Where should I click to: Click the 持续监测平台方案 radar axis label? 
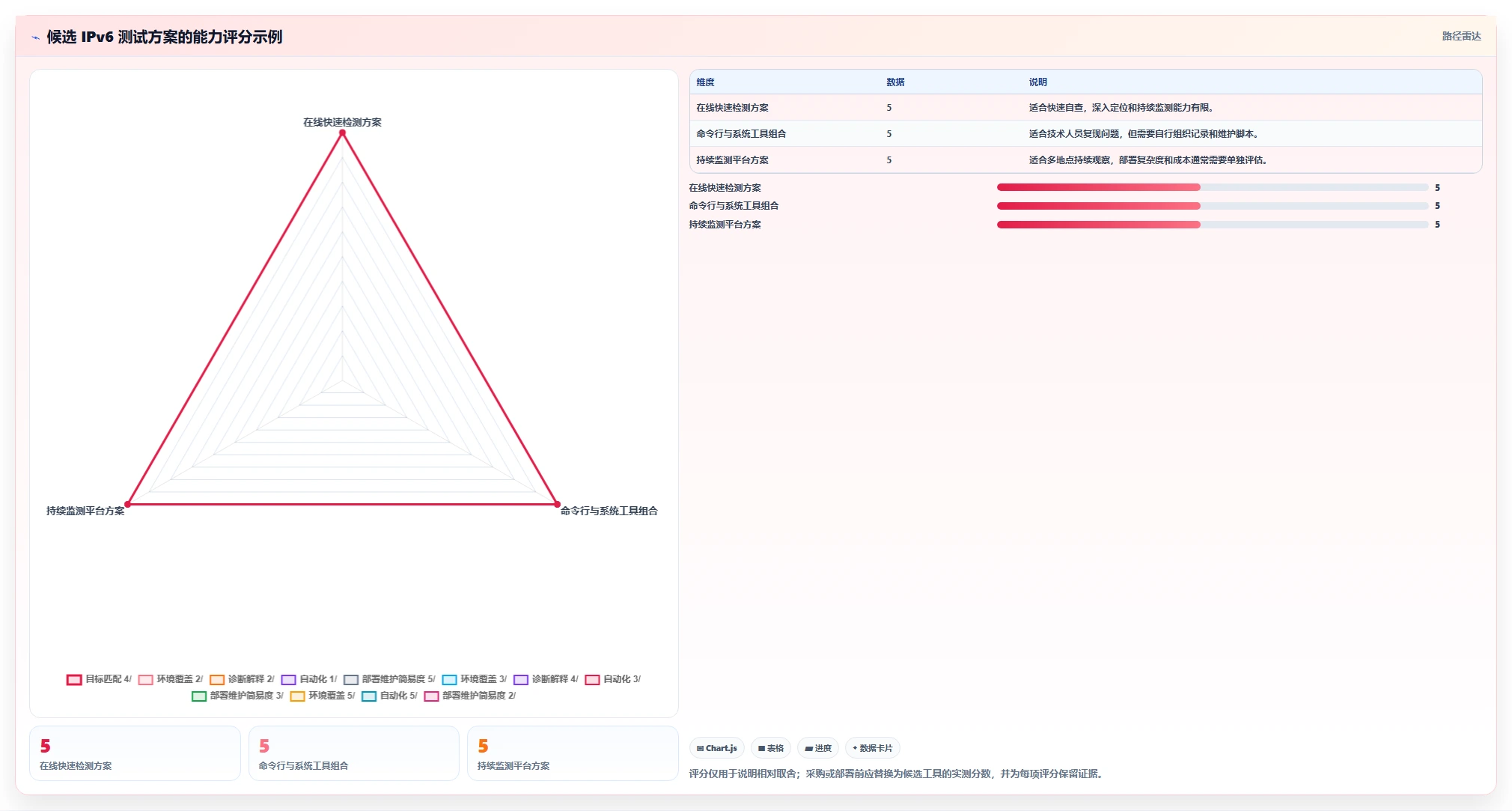pos(85,511)
